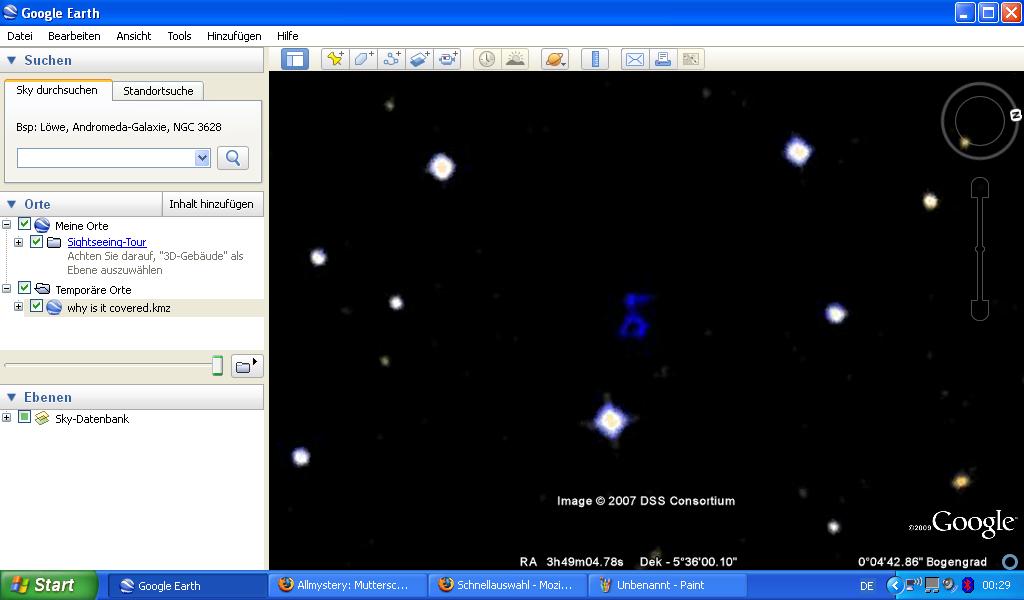Viewport: 1024px width, 600px height.
Task: Open the Windows Start menu
Action: (x=48, y=585)
